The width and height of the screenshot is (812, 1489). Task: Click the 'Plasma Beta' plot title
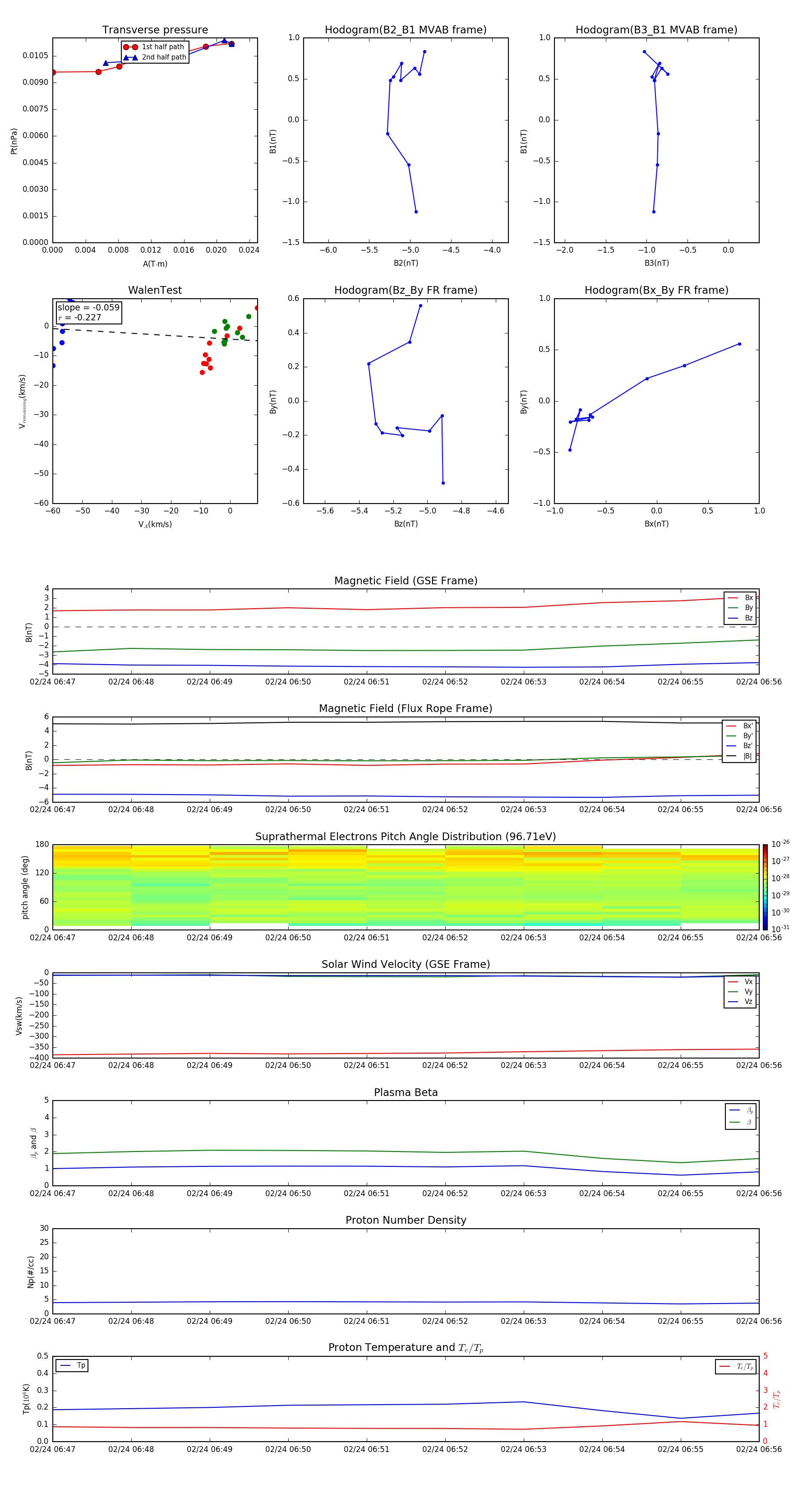(406, 1093)
